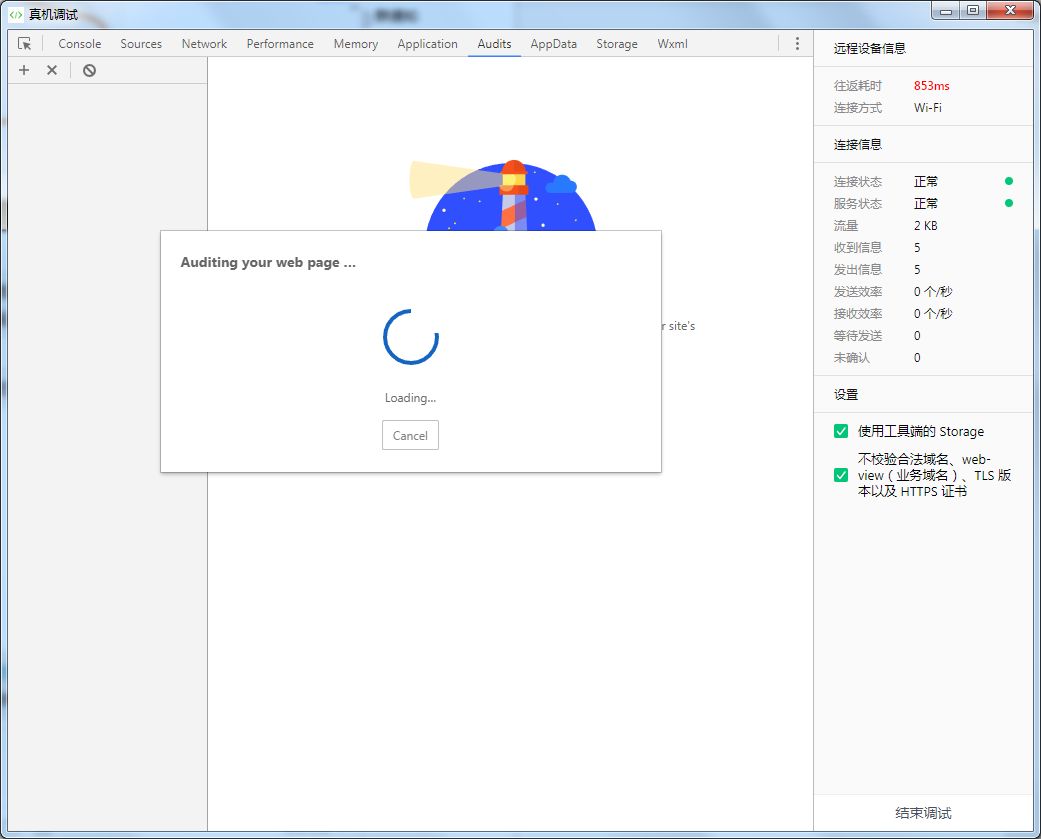Switch to the Wxml tab
This screenshot has height=839, width=1041.
point(673,44)
